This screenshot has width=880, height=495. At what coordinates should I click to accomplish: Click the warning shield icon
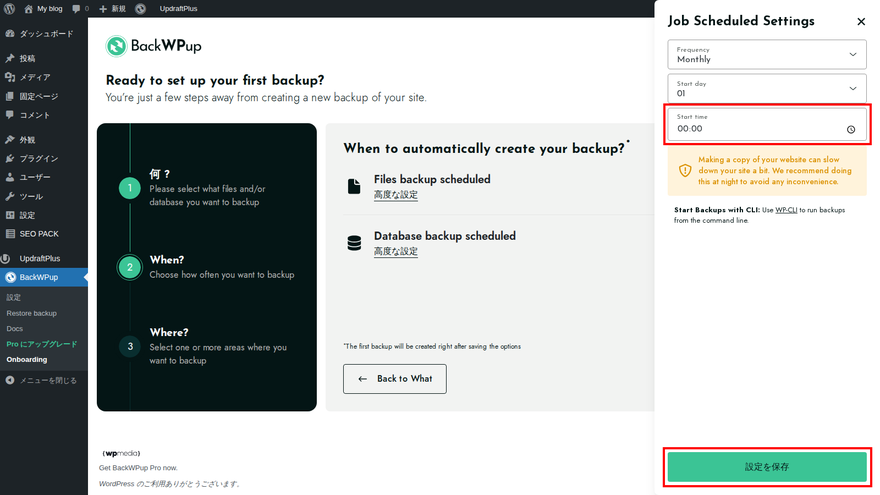685,171
